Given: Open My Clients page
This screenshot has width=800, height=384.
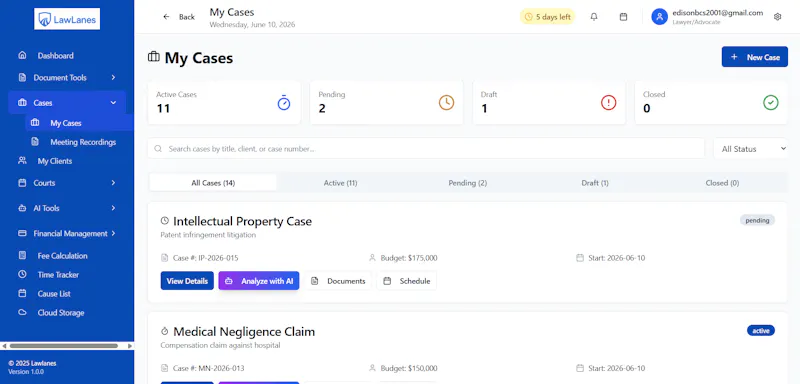Looking at the screenshot, I should tap(55, 161).
